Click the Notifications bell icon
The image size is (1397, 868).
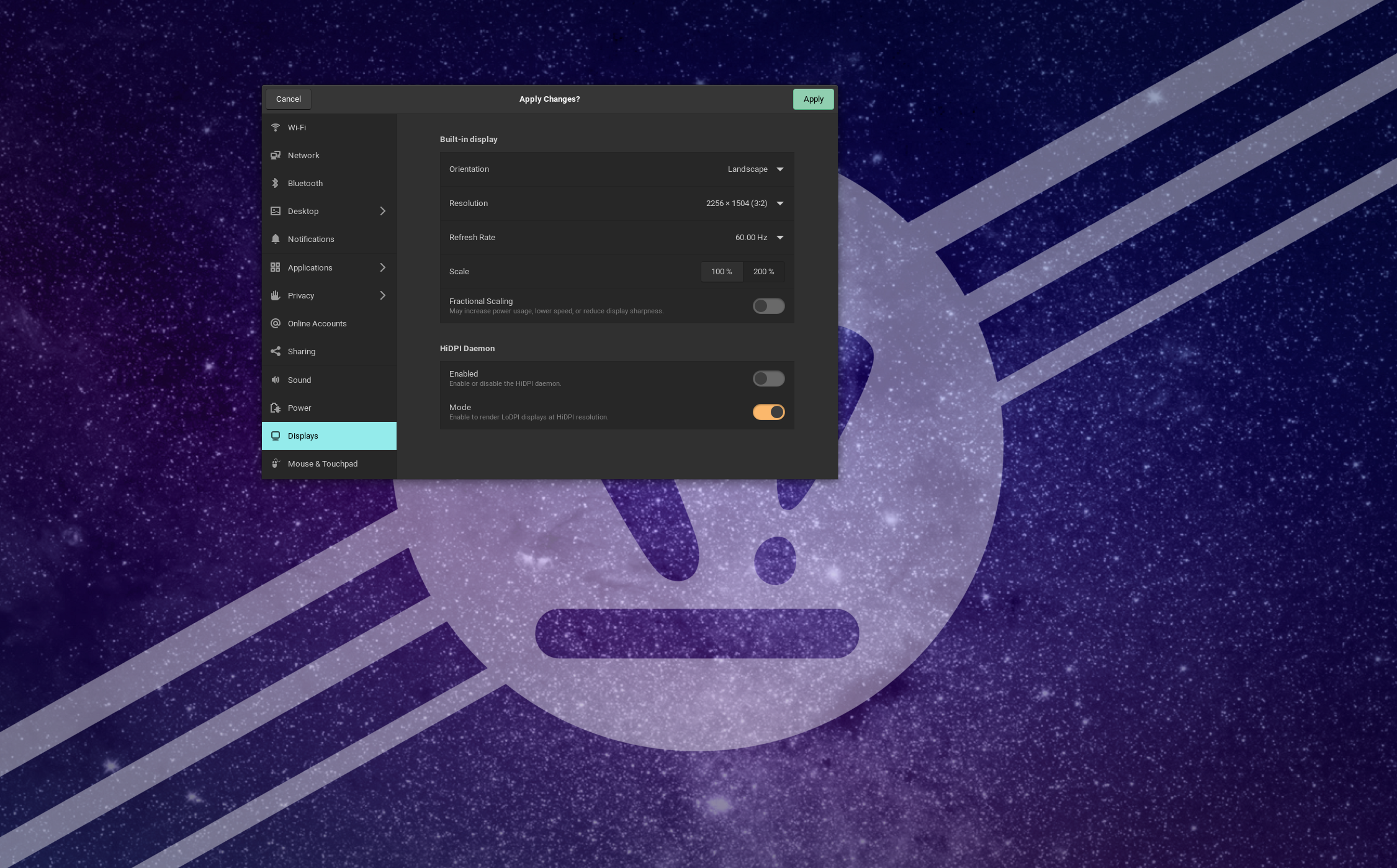point(276,239)
